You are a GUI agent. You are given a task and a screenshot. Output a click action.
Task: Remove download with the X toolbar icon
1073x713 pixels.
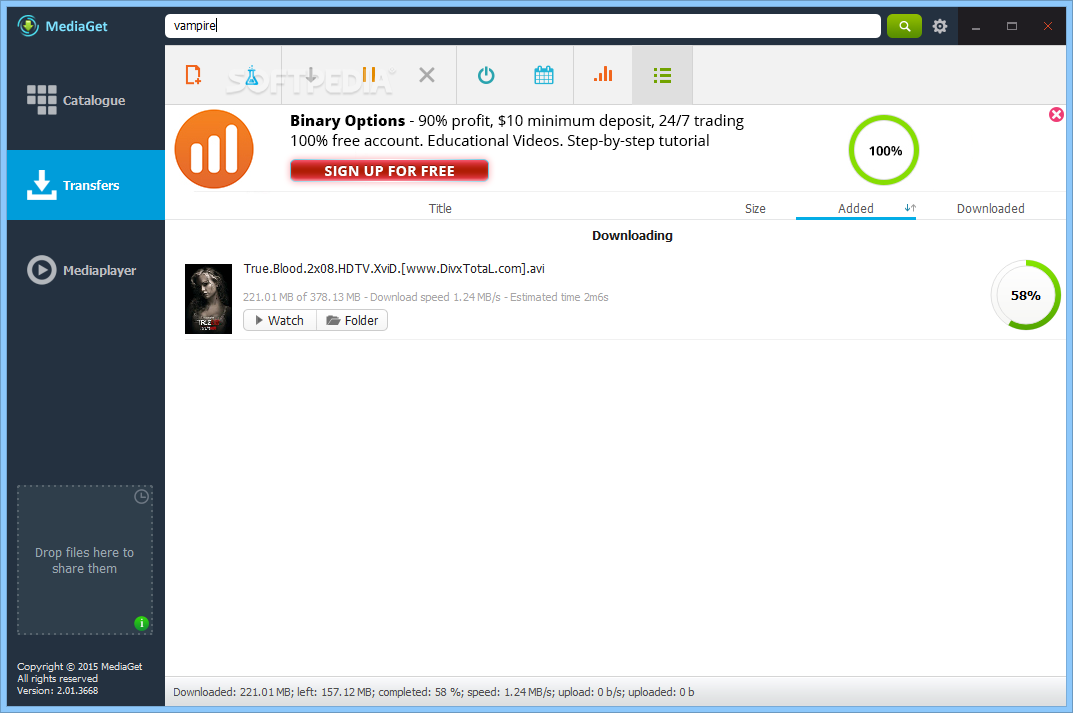427,75
